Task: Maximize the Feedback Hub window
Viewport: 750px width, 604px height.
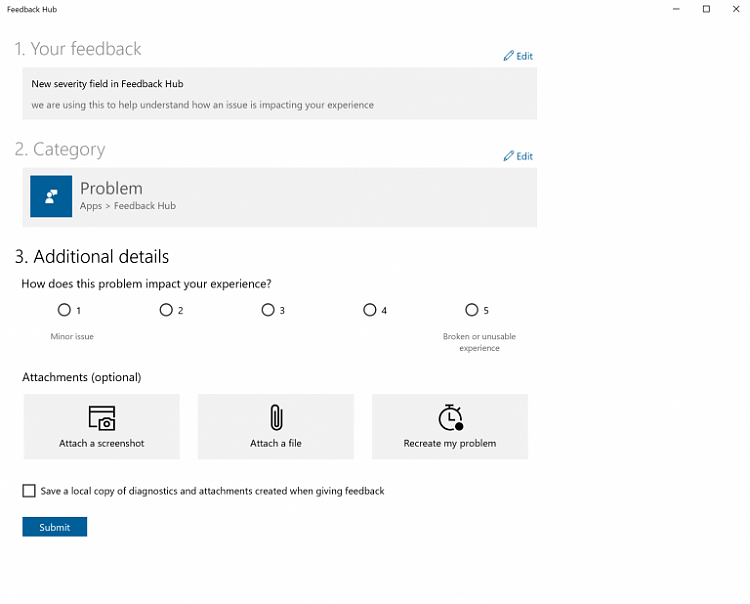Action: tap(706, 9)
